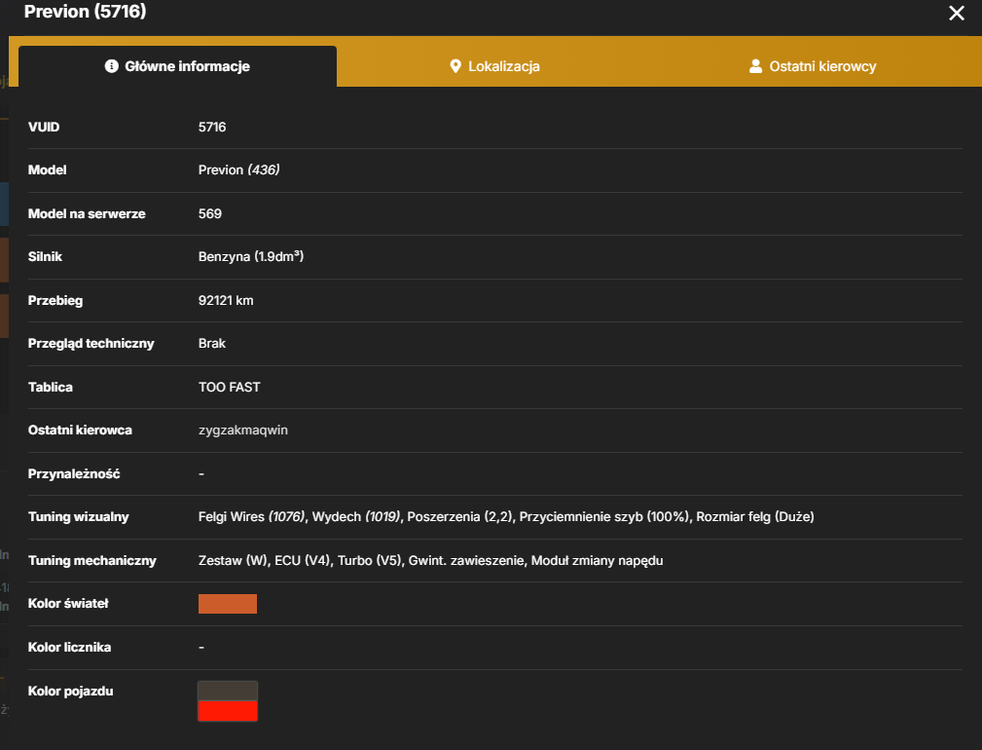Click the Zestaw (W) mechanical tuning entry
This screenshot has height=750, width=982.
[x=233, y=560]
